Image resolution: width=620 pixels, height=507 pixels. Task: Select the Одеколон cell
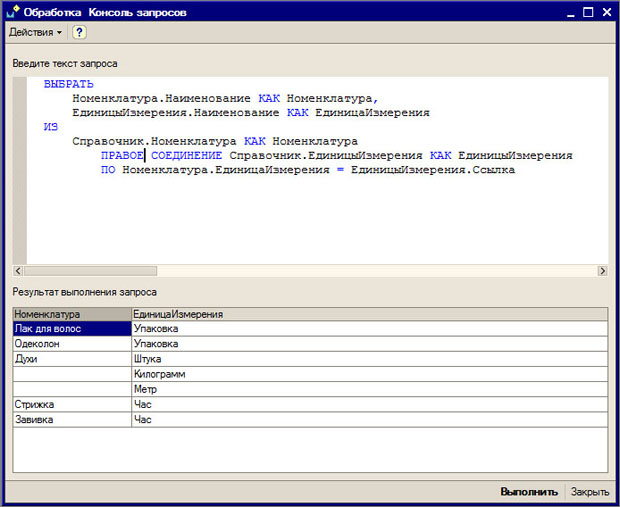pyautogui.click(x=72, y=344)
